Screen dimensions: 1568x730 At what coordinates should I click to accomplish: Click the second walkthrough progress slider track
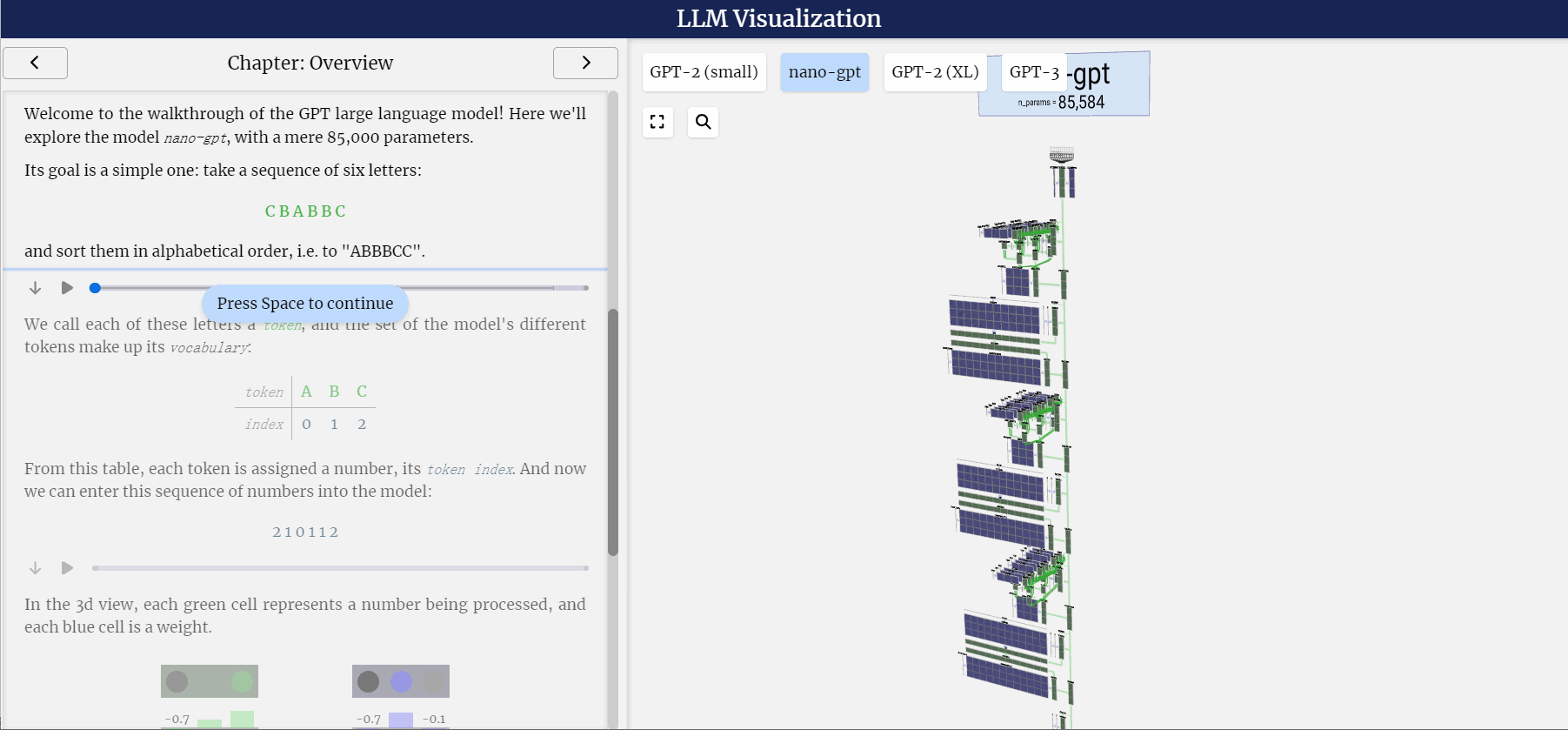pos(340,568)
